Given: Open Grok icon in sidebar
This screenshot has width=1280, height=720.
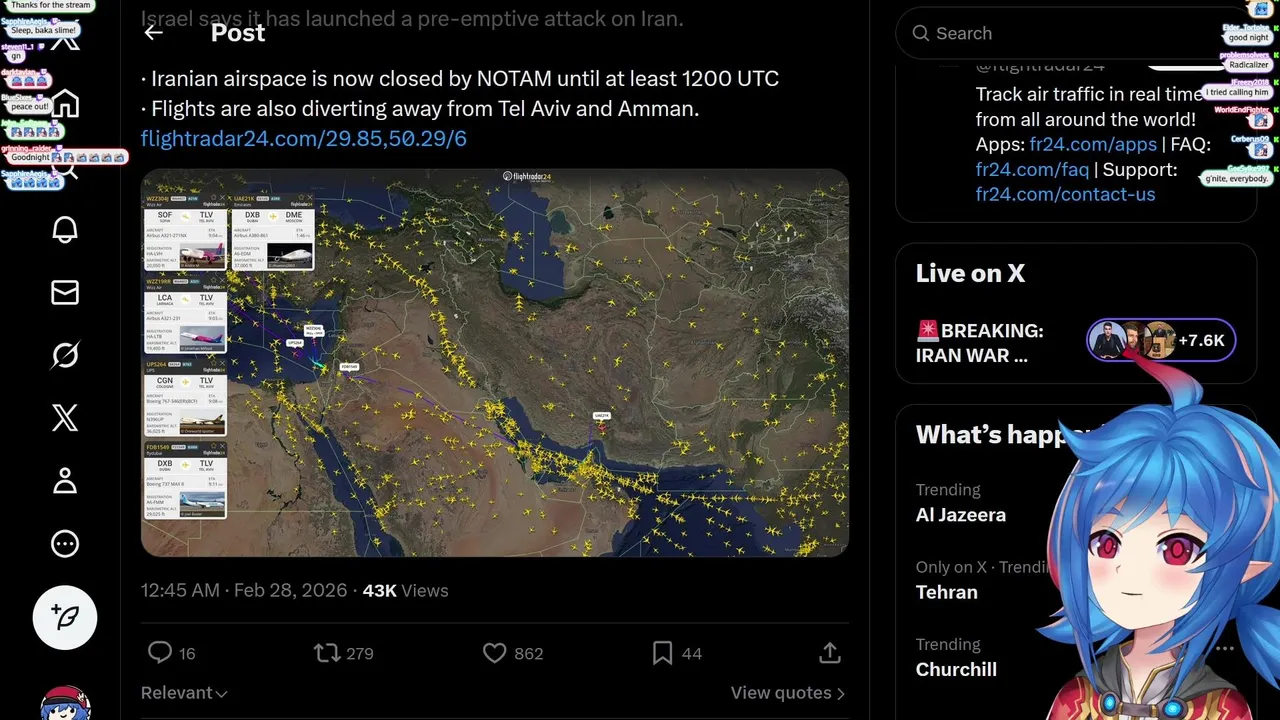Looking at the screenshot, I should tap(65, 355).
